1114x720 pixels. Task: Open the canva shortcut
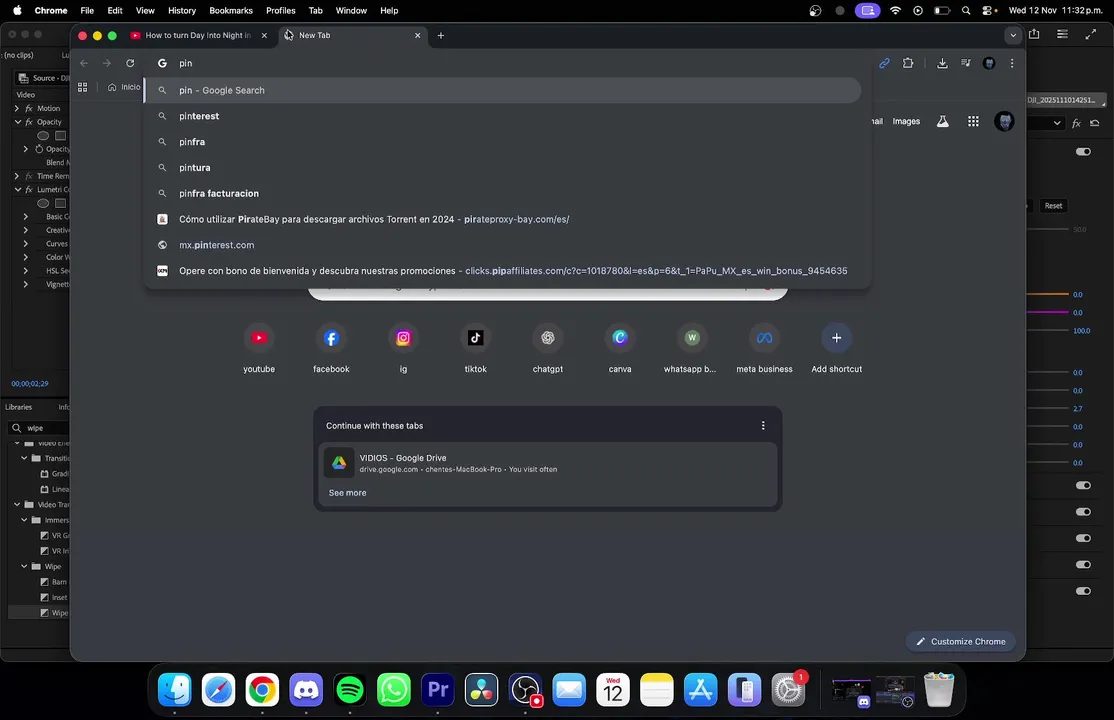point(620,338)
